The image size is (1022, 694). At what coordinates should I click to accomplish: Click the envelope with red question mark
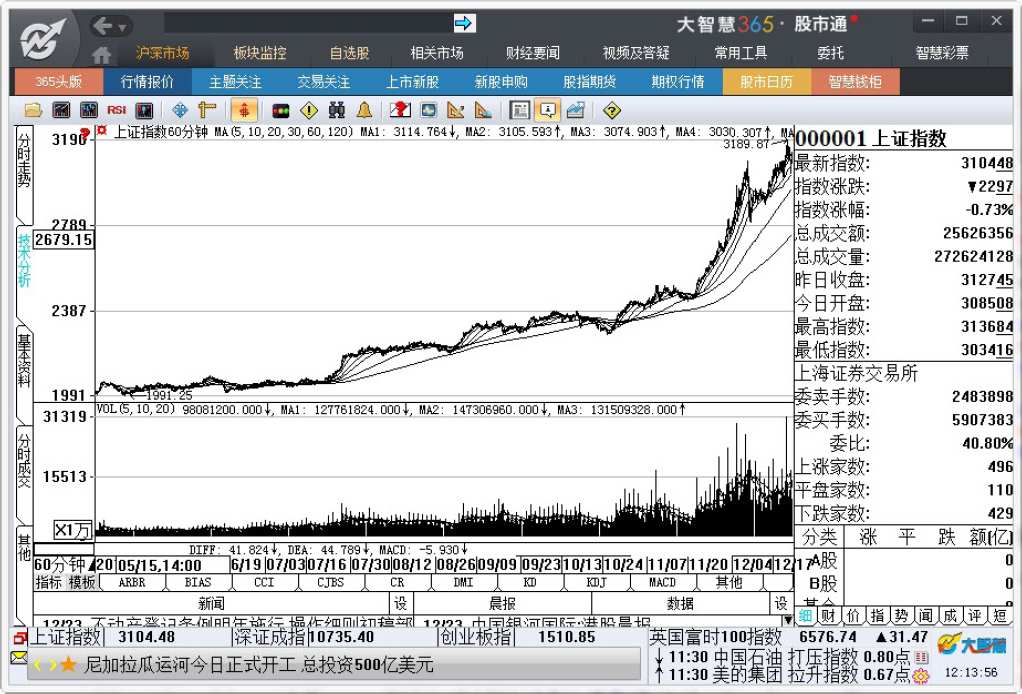(400, 110)
